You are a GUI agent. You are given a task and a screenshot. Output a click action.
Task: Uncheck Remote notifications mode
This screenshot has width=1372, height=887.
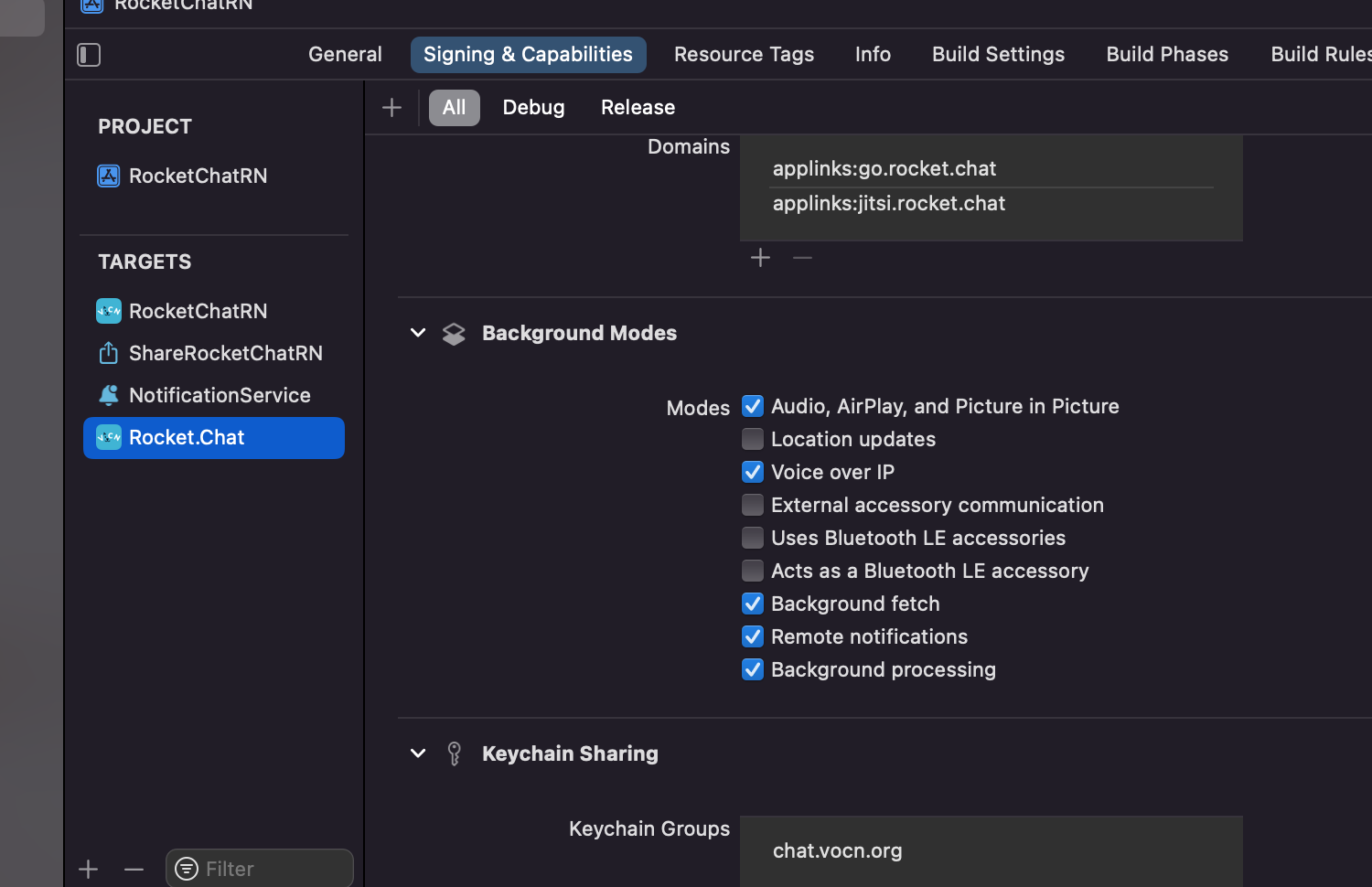click(x=753, y=636)
